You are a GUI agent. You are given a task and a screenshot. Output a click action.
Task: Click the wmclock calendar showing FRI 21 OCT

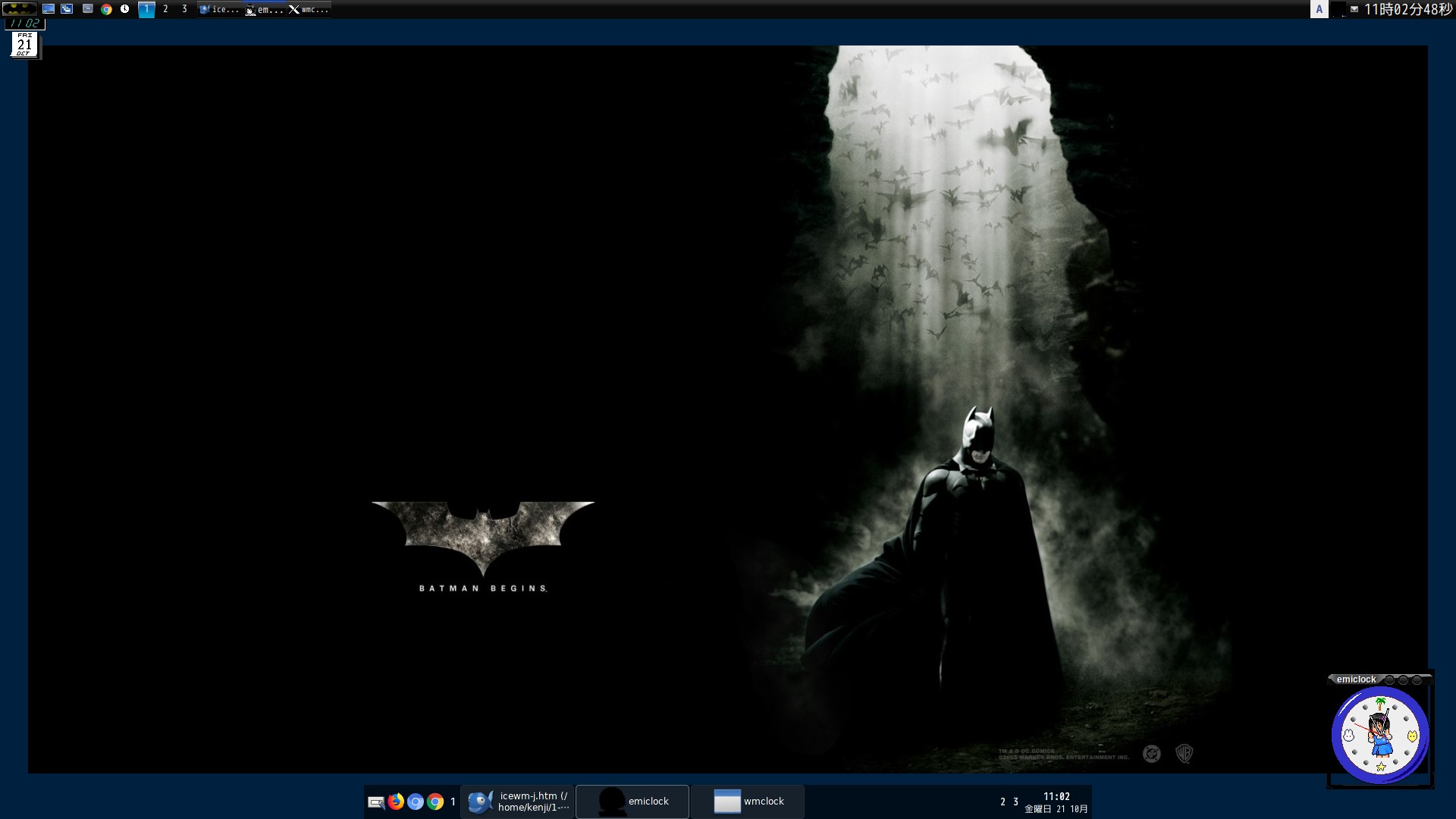[24, 45]
